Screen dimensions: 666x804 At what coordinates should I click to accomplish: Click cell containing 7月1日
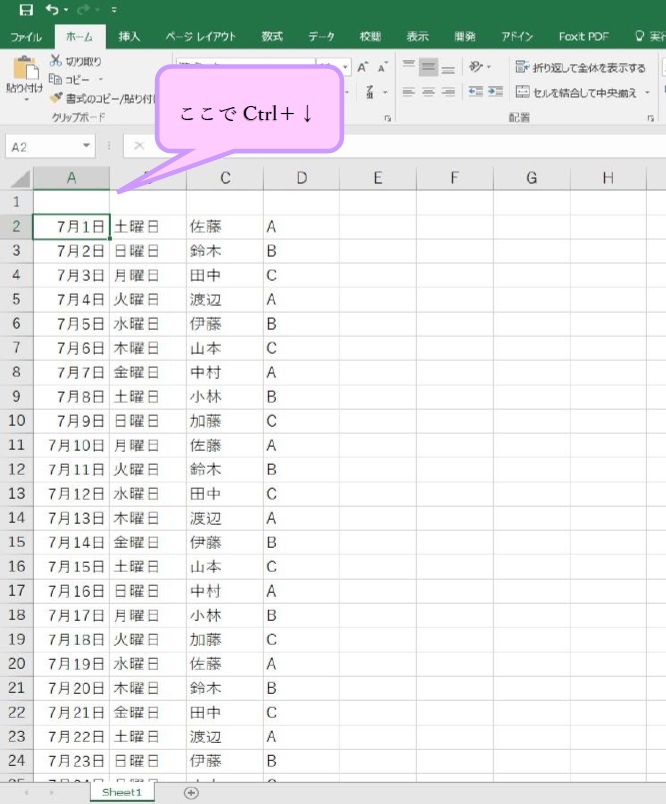tap(71, 227)
